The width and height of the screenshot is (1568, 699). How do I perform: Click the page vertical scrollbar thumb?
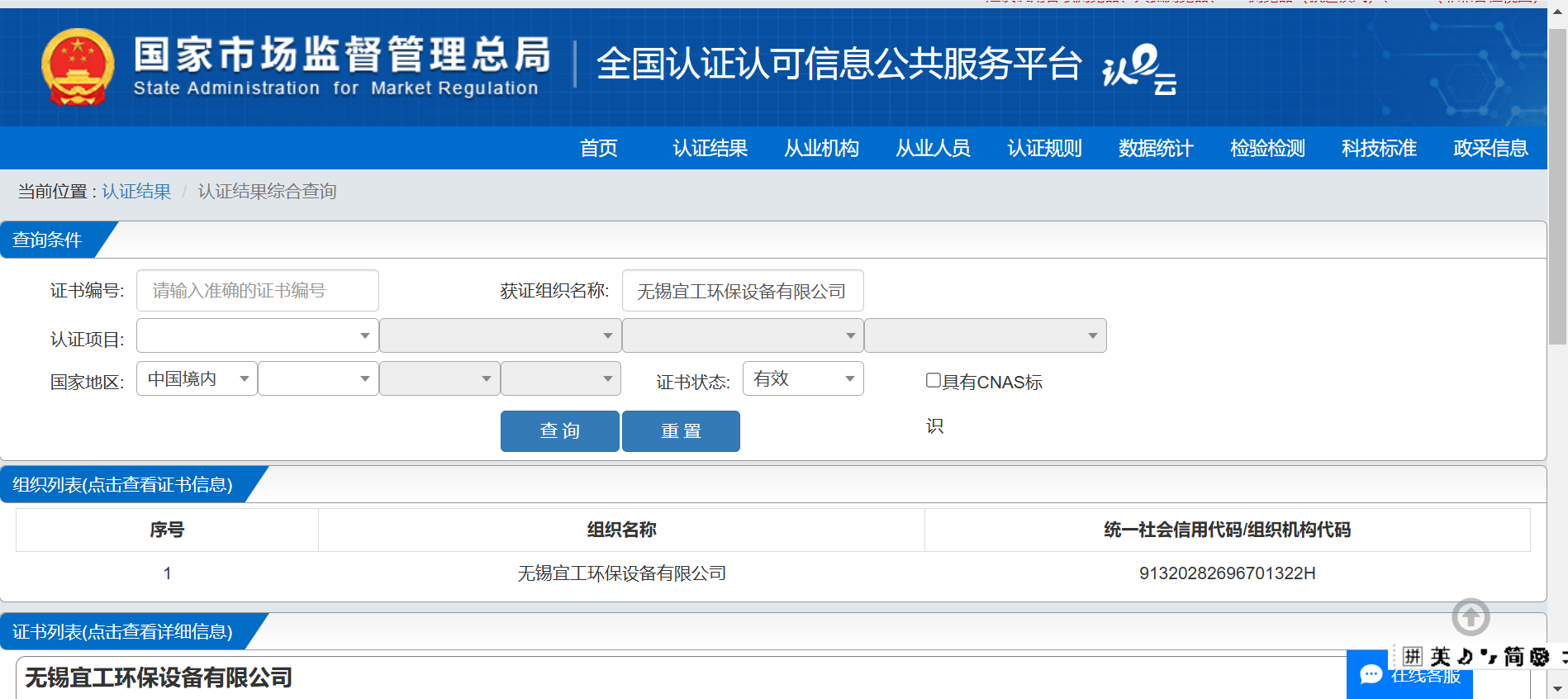coord(1557,186)
